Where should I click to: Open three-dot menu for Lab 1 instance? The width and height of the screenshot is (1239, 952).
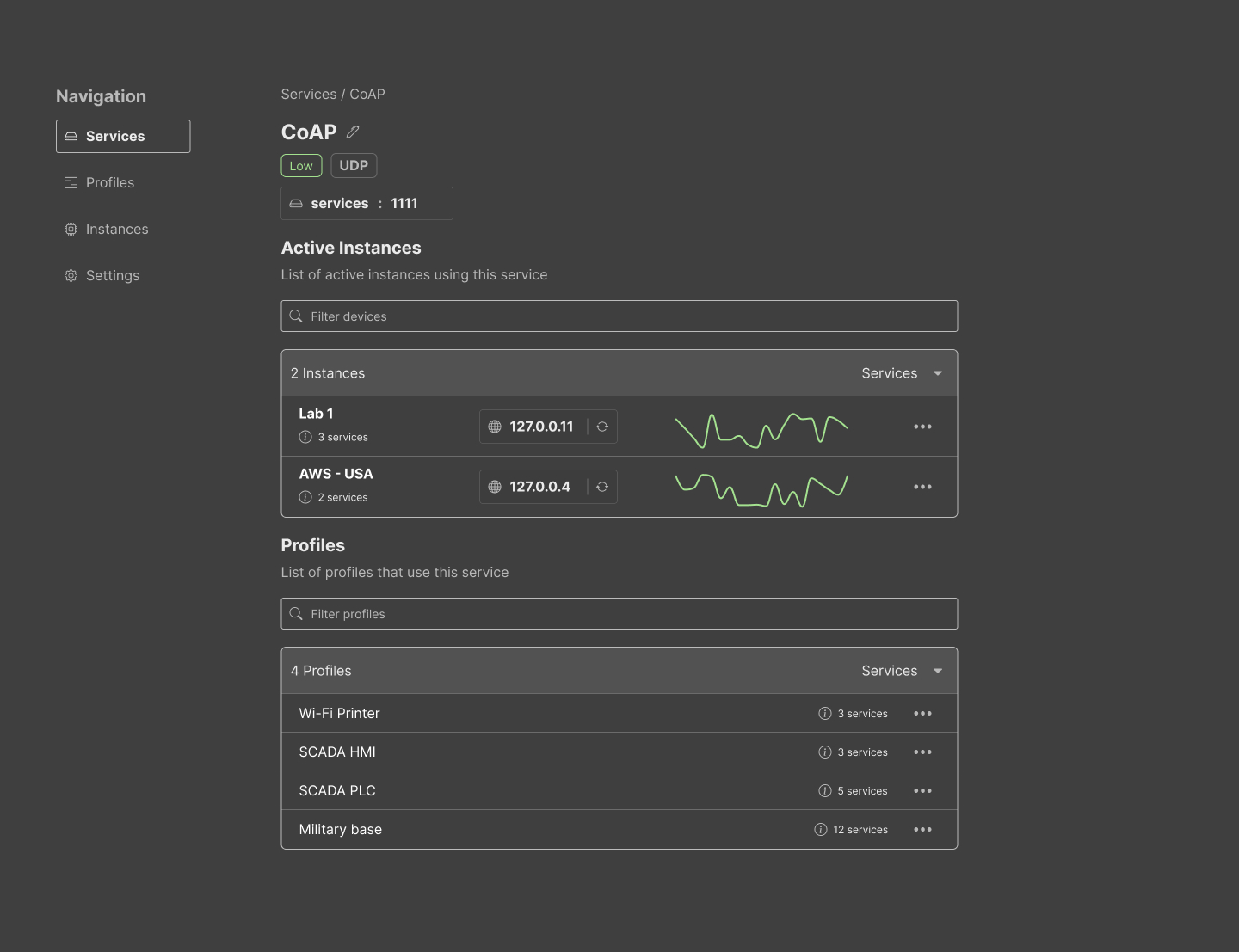[922, 427]
